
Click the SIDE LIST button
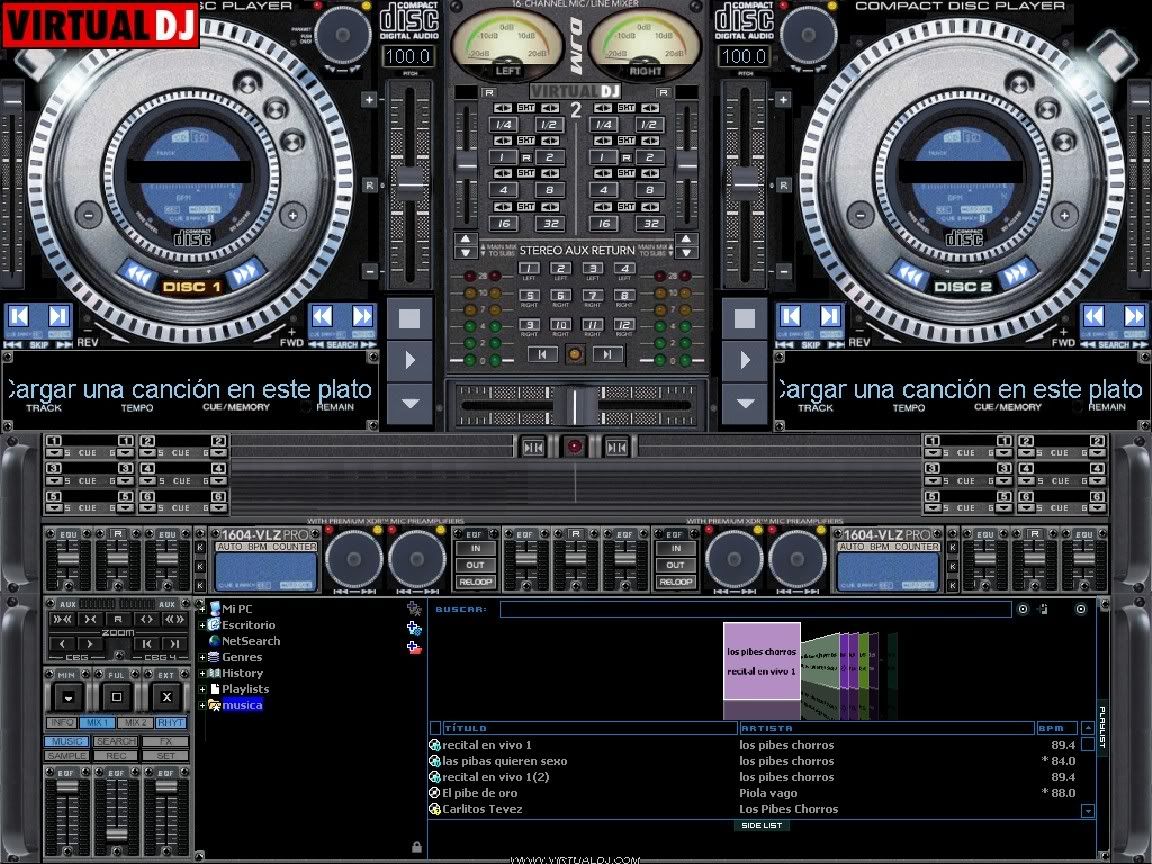click(761, 826)
